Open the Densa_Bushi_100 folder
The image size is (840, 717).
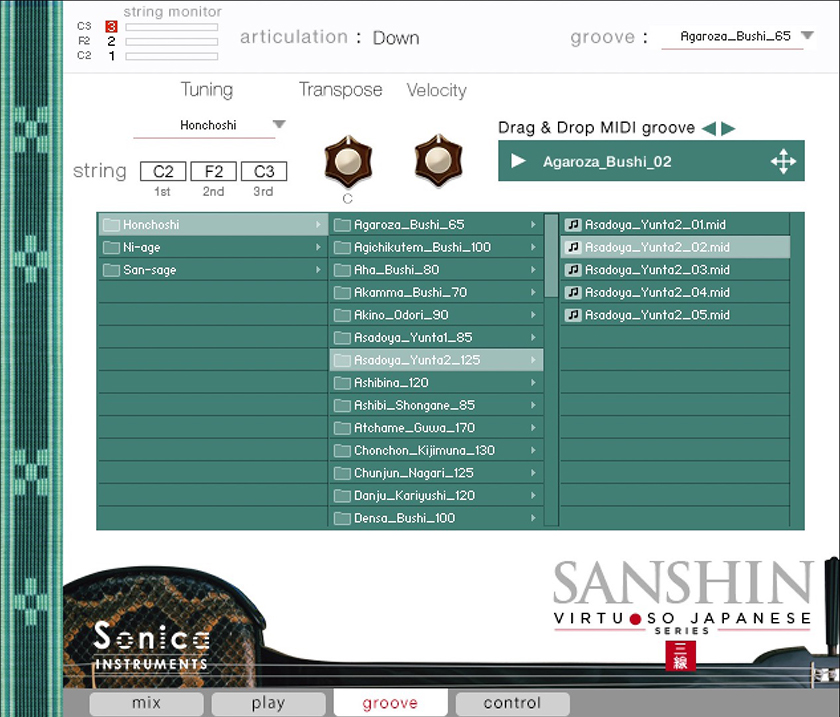436,518
